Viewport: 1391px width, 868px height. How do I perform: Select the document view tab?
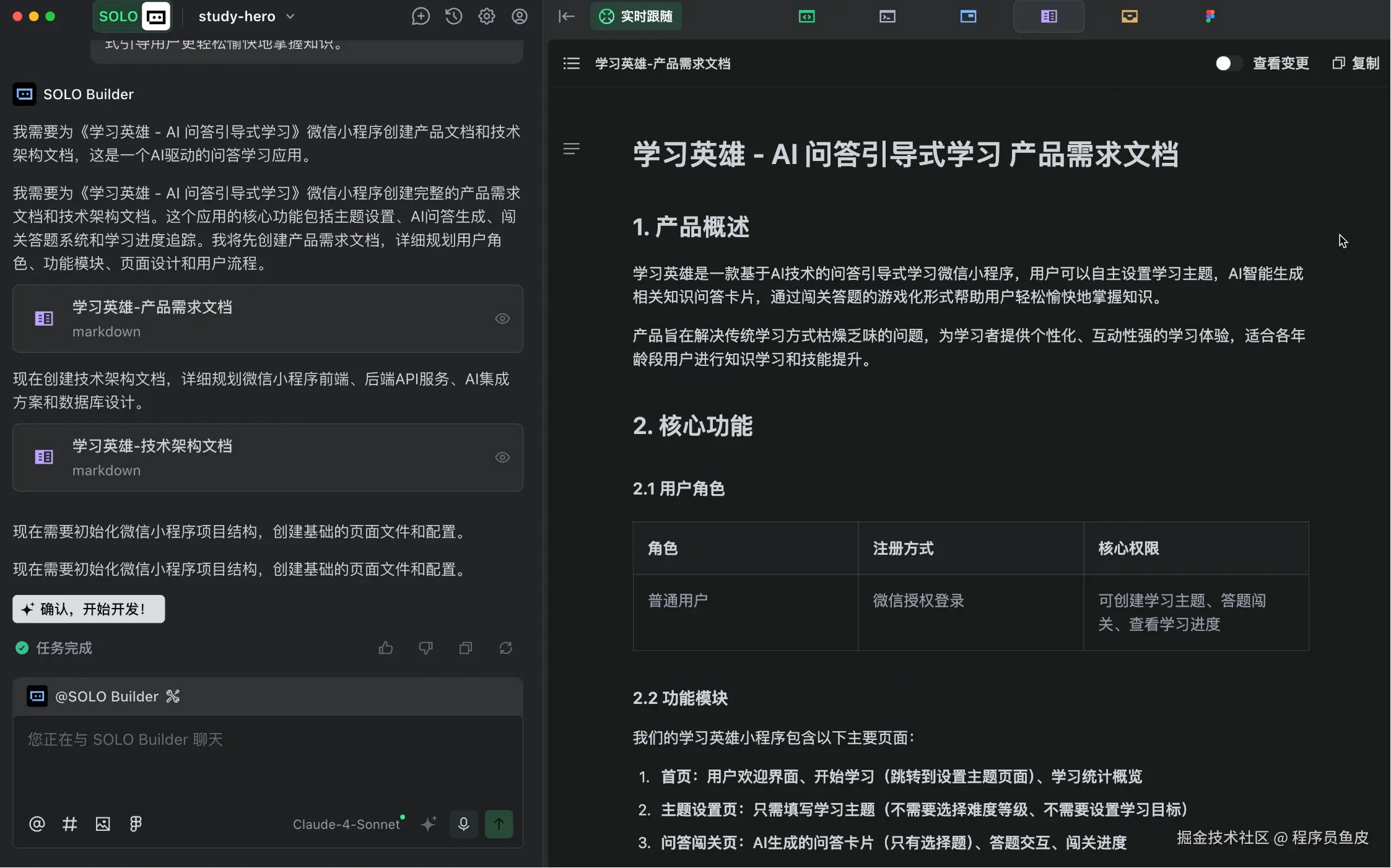1049,17
